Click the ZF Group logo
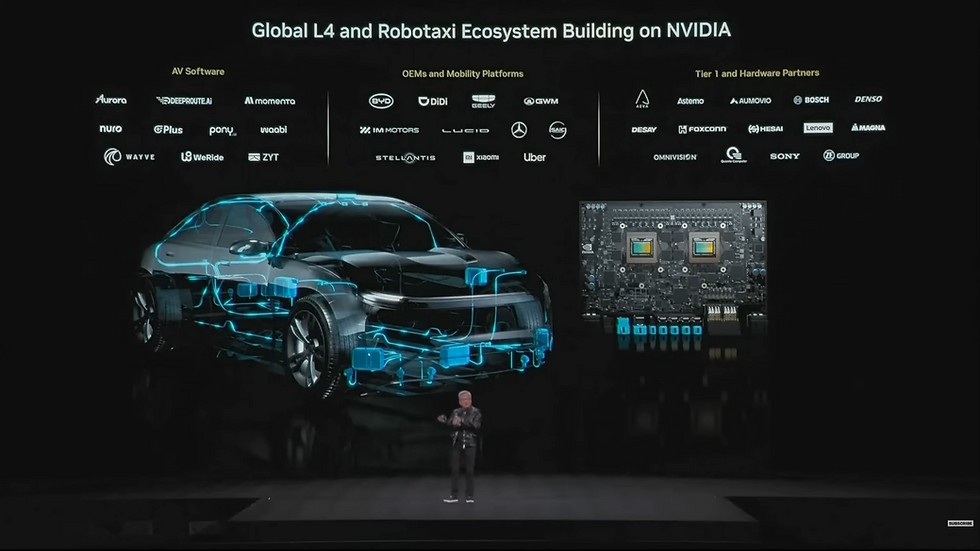 [841, 156]
